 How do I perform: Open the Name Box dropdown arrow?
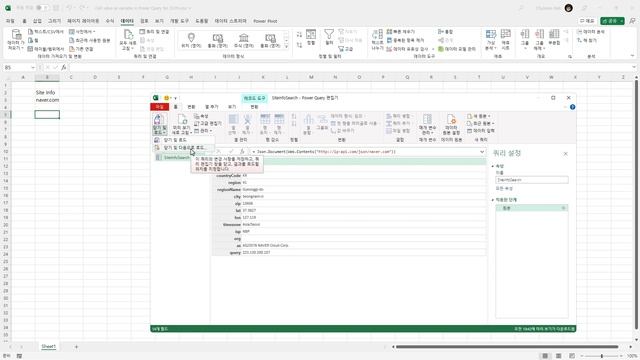pos(33,67)
